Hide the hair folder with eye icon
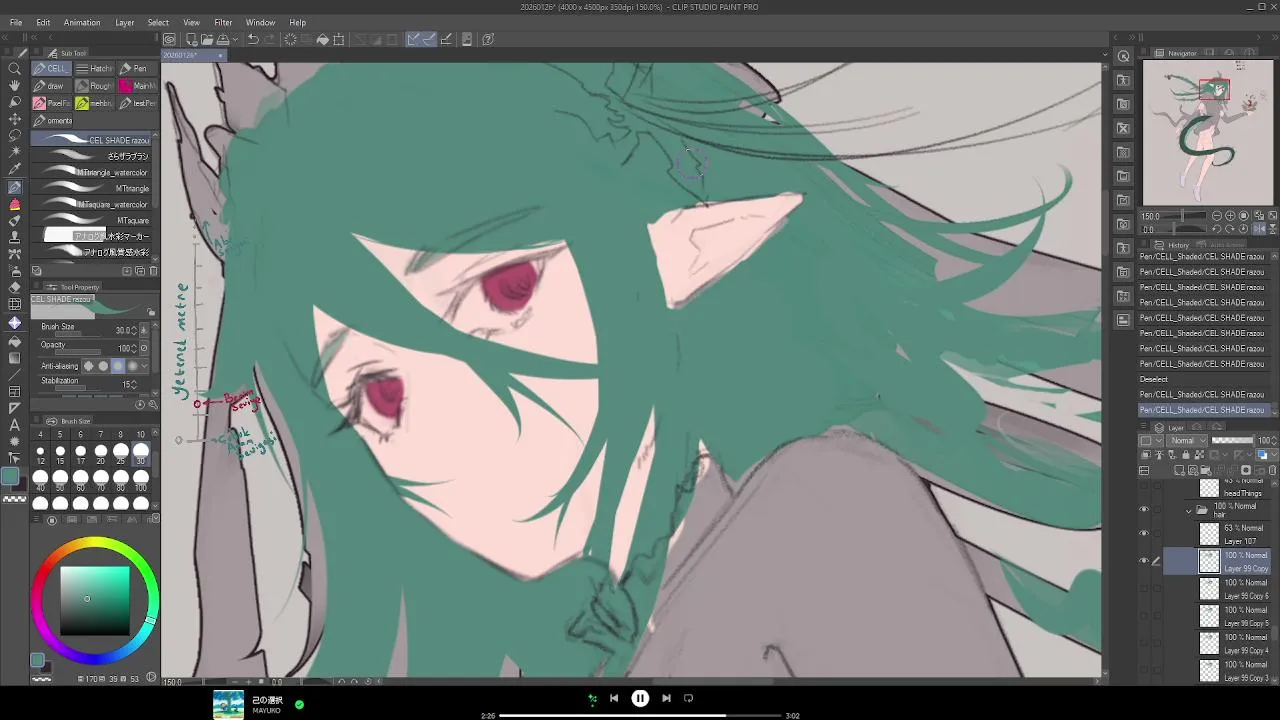The width and height of the screenshot is (1280, 720). (1144, 509)
